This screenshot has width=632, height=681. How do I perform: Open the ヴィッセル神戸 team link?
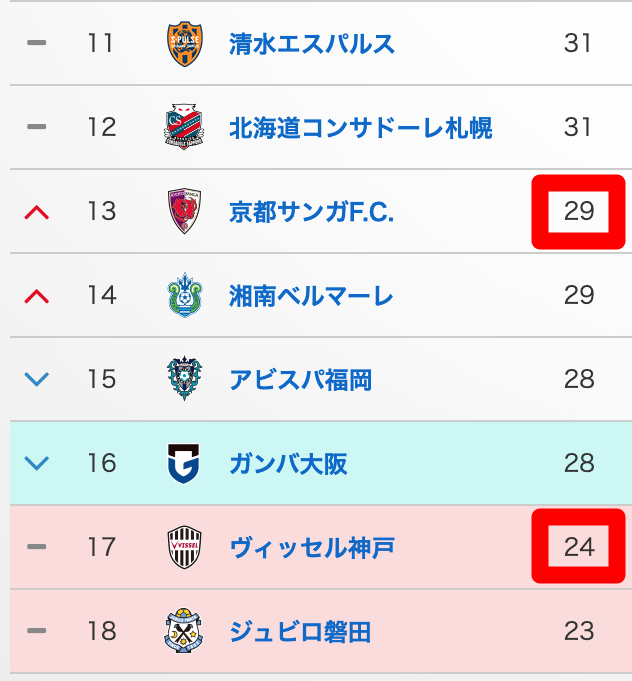(311, 548)
